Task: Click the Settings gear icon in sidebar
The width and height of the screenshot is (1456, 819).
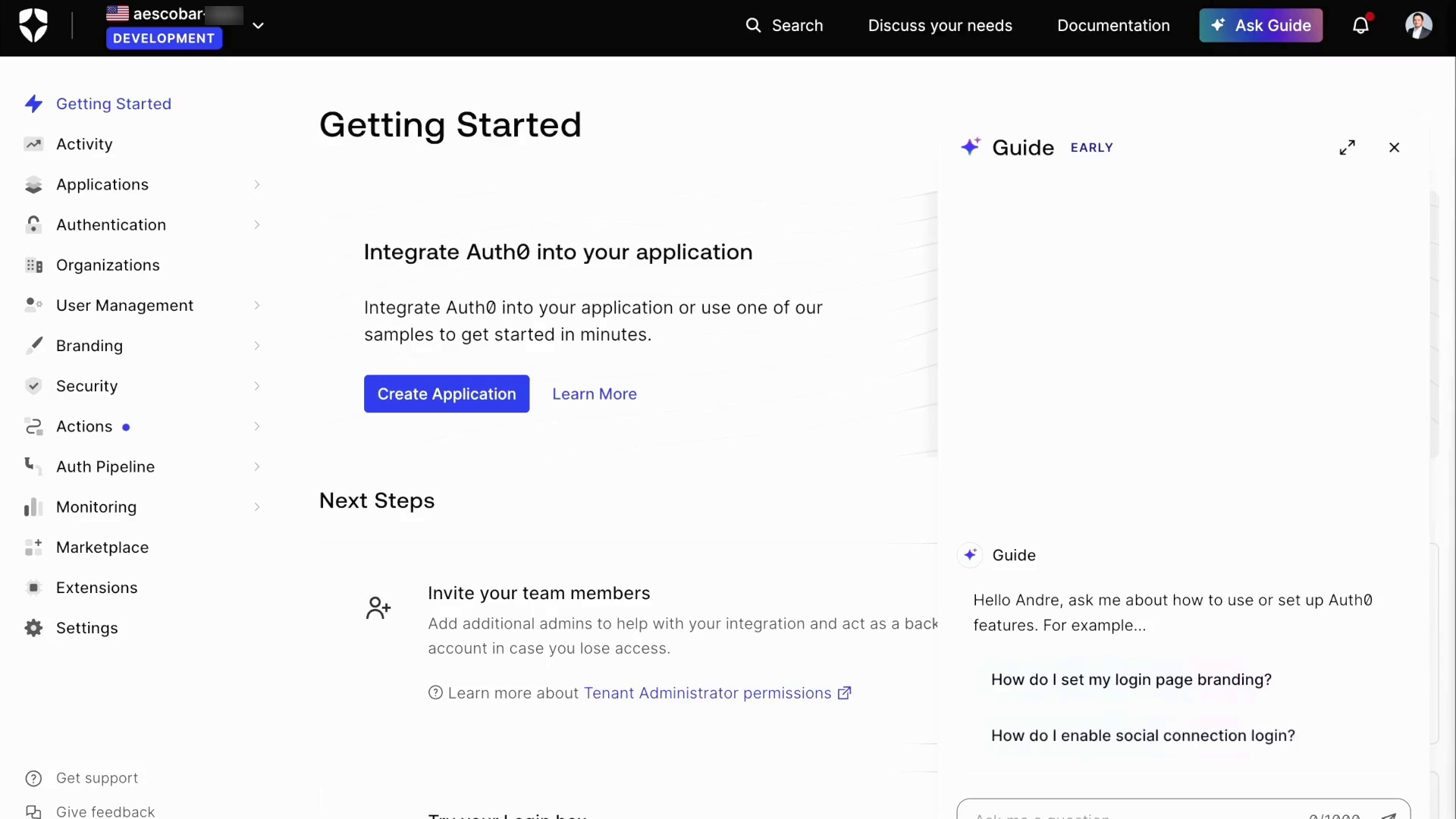Action: pyautogui.click(x=33, y=628)
